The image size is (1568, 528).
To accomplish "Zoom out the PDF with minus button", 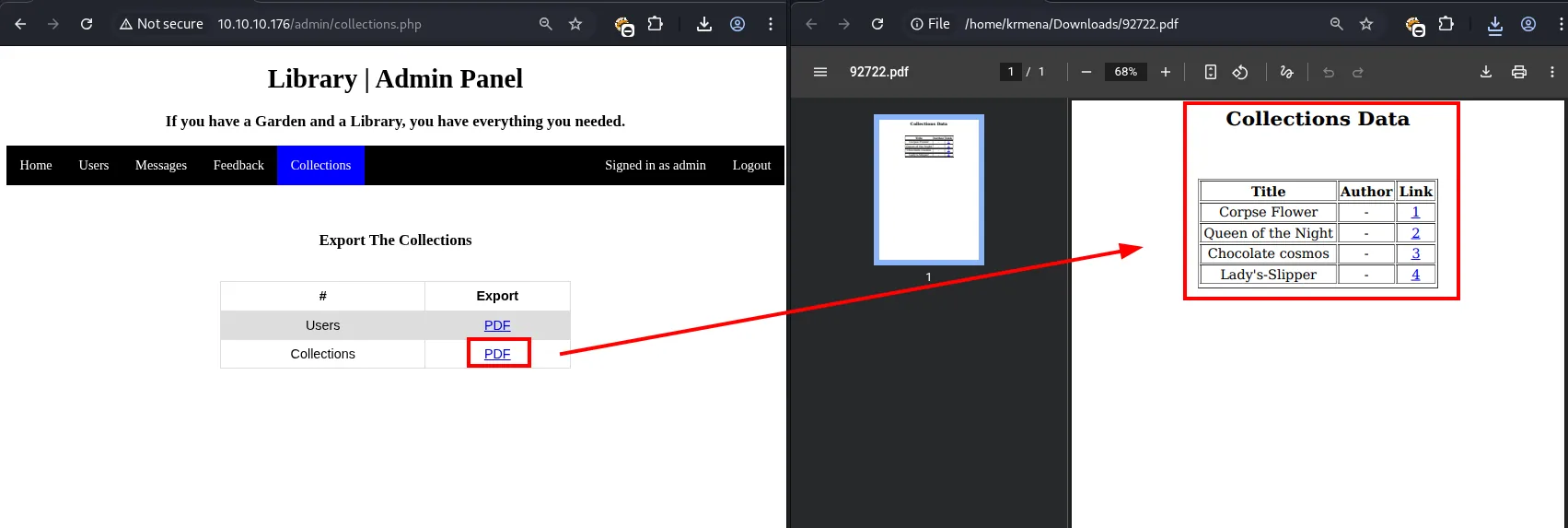I will [x=1086, y=72].
